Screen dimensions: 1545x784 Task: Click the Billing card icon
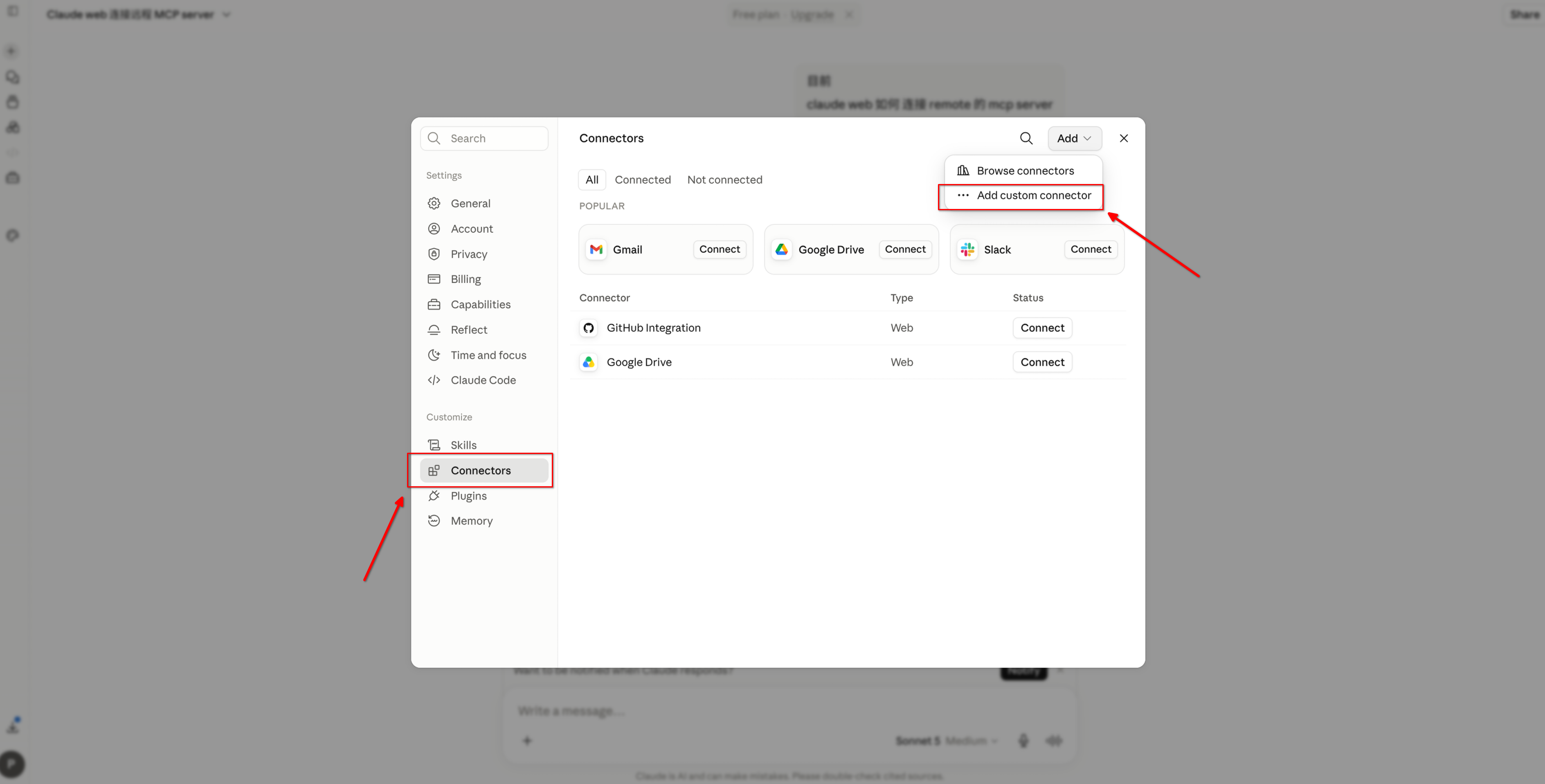point(434,279)
